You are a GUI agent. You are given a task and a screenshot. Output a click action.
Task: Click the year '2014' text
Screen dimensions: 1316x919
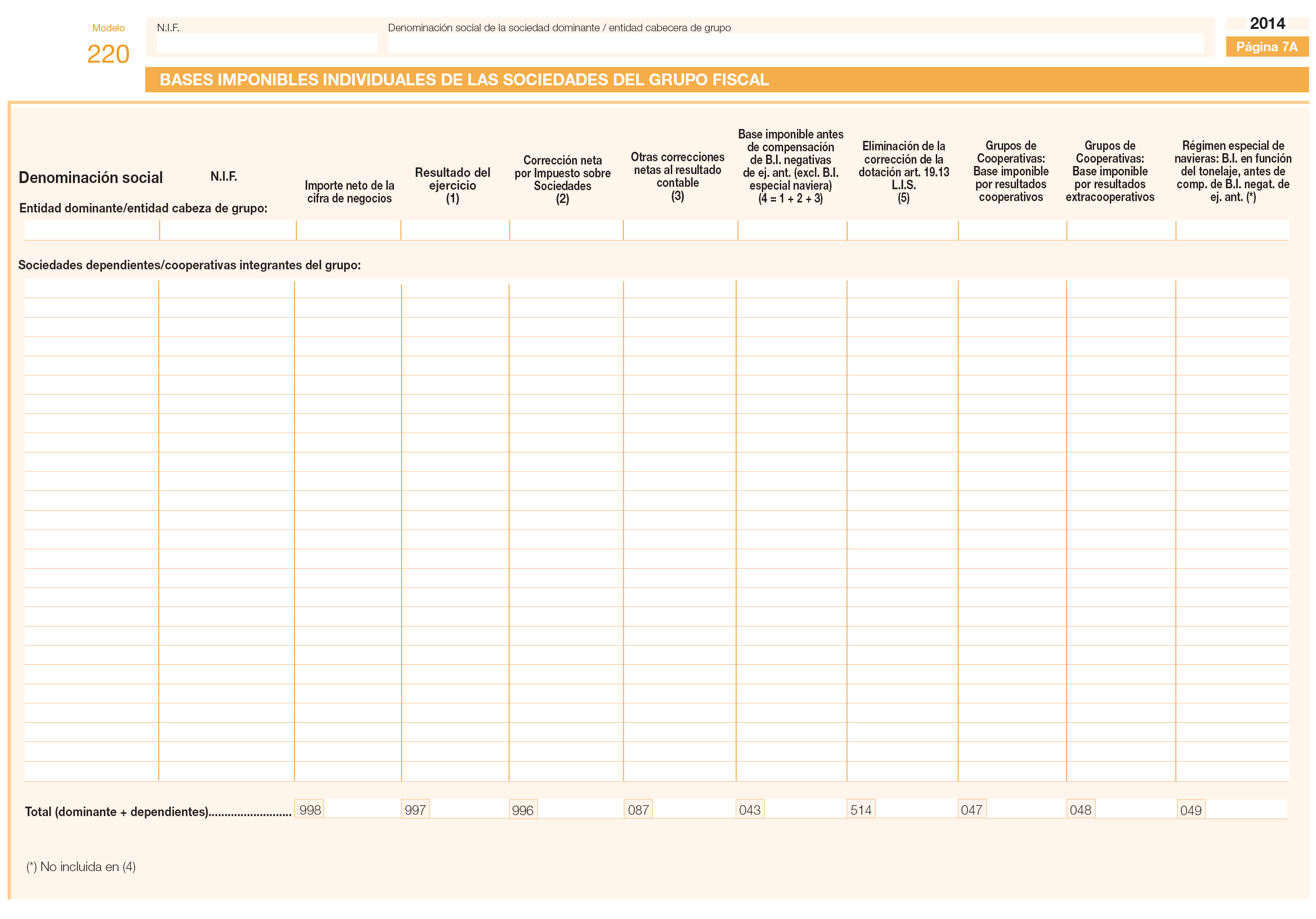pyautogui.click(x=1267, y=24)
